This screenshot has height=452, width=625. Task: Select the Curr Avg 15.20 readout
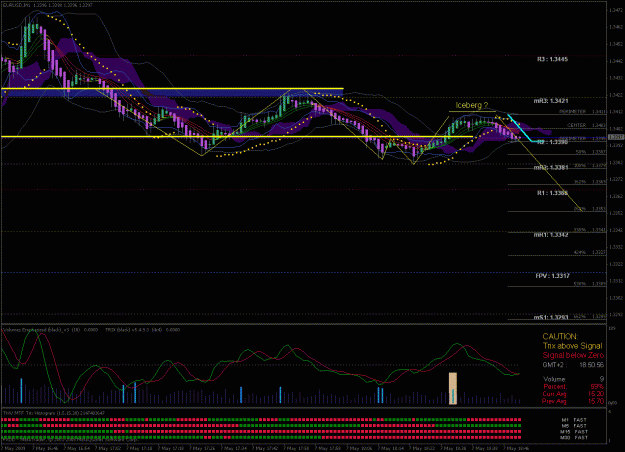pyautogui.click(x=573, y=394)
